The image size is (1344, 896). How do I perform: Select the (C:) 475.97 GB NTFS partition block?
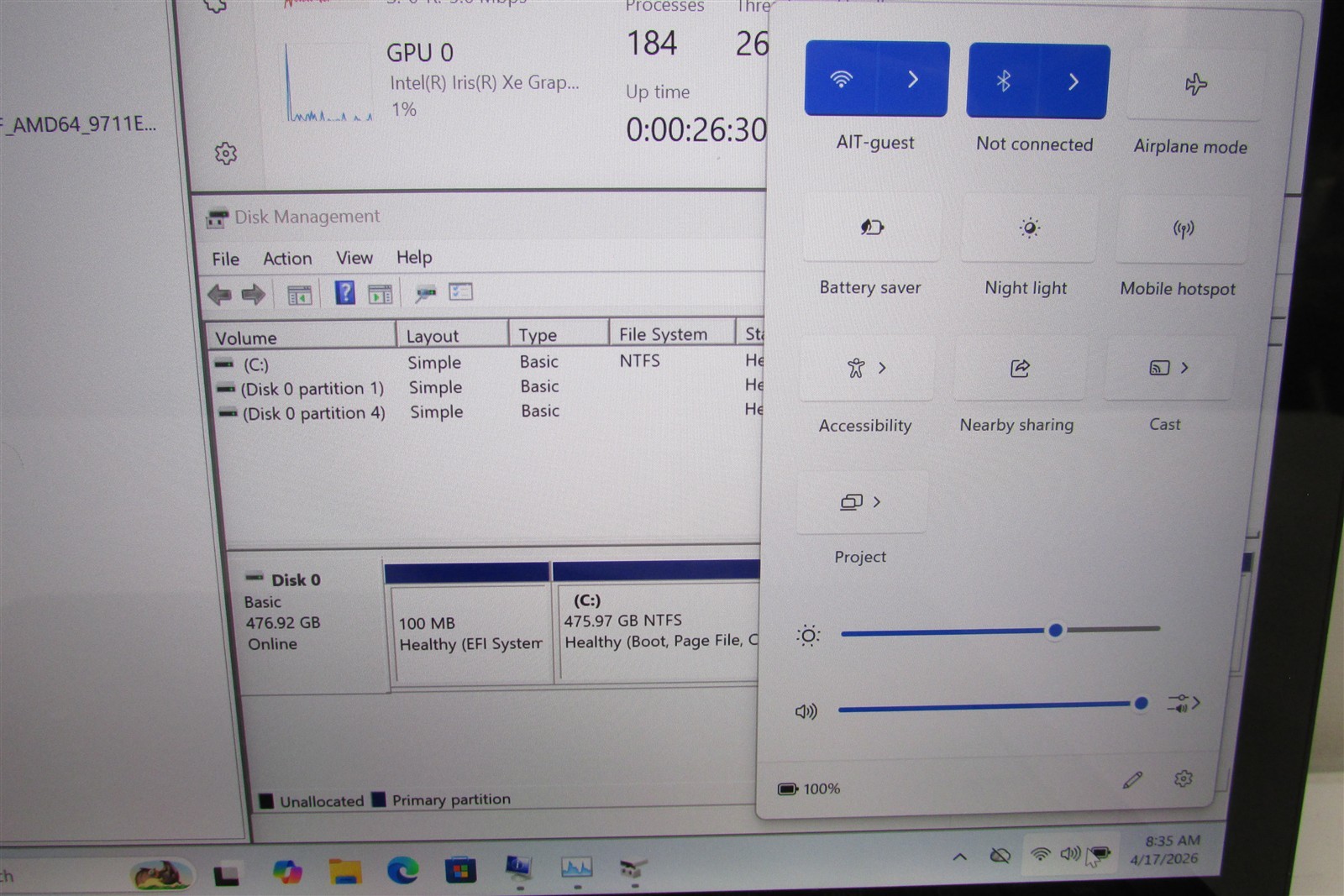point(657,622)
